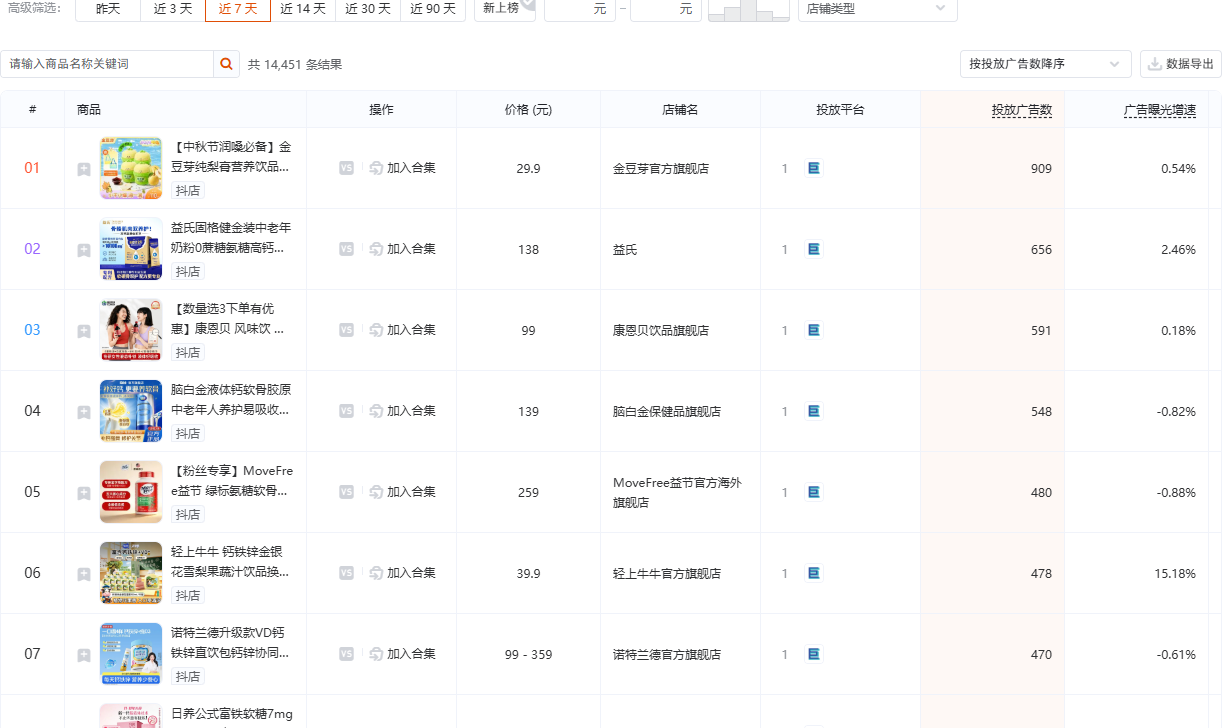The width and height of the screenshot is (1222, 728).
Task: Click the 数据导出 export button
Action: [x=1180, y=64]
